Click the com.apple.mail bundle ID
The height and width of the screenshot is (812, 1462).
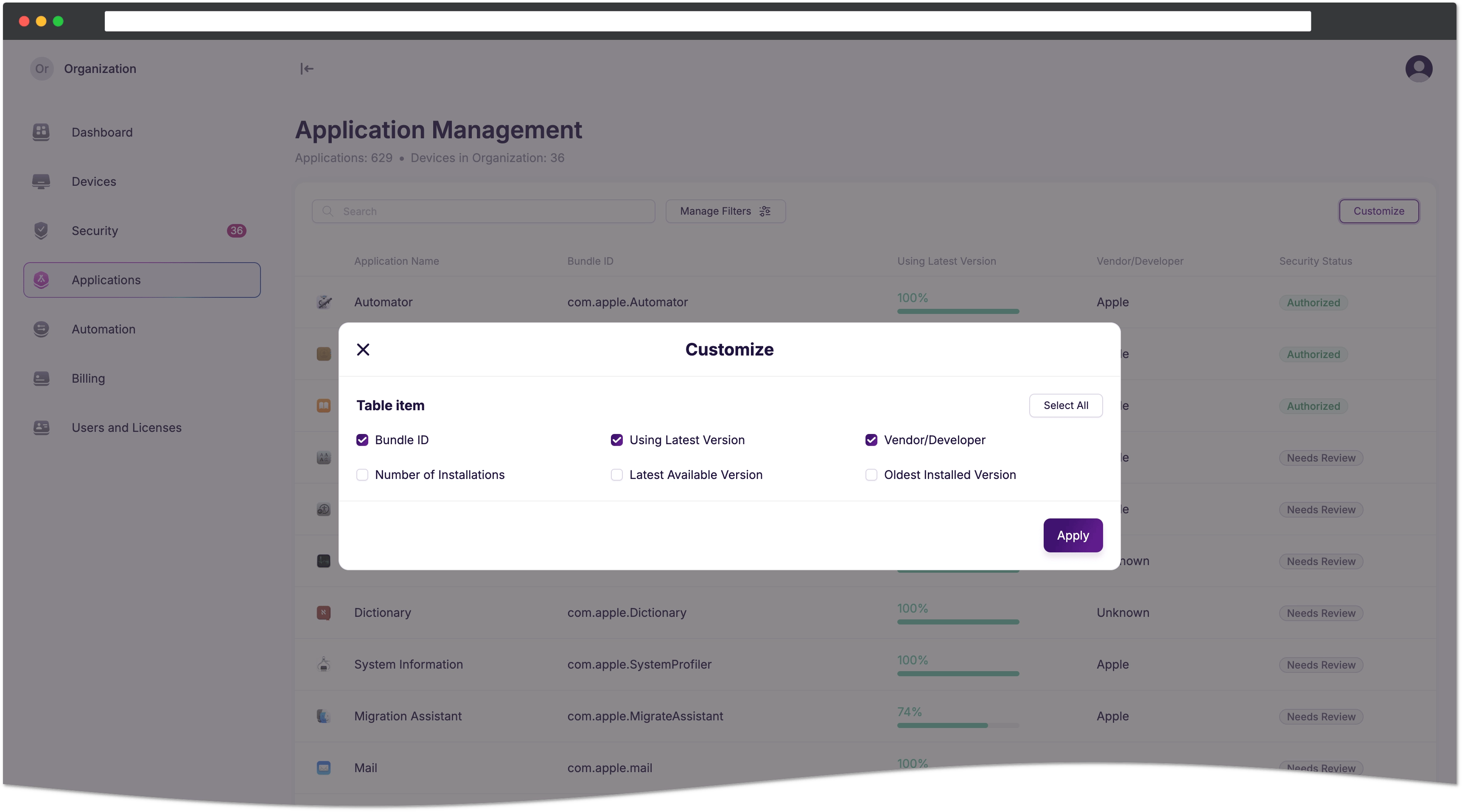click(610, 768)
